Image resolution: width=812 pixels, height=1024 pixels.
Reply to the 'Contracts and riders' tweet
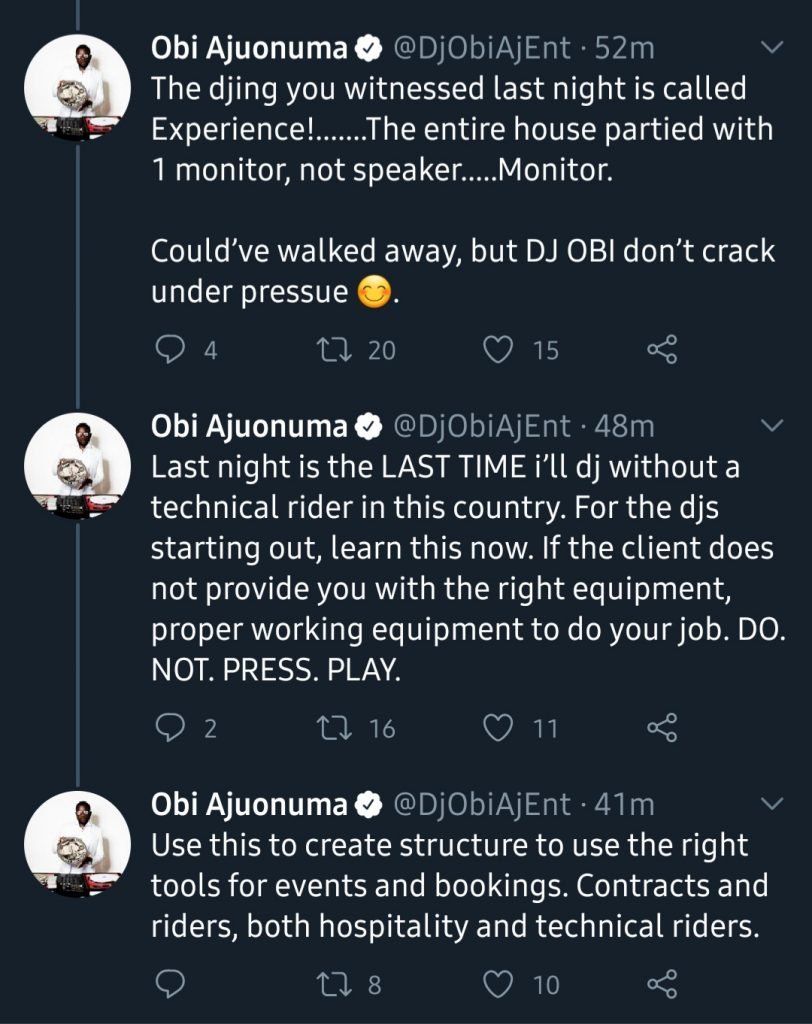tap(172, 984)
